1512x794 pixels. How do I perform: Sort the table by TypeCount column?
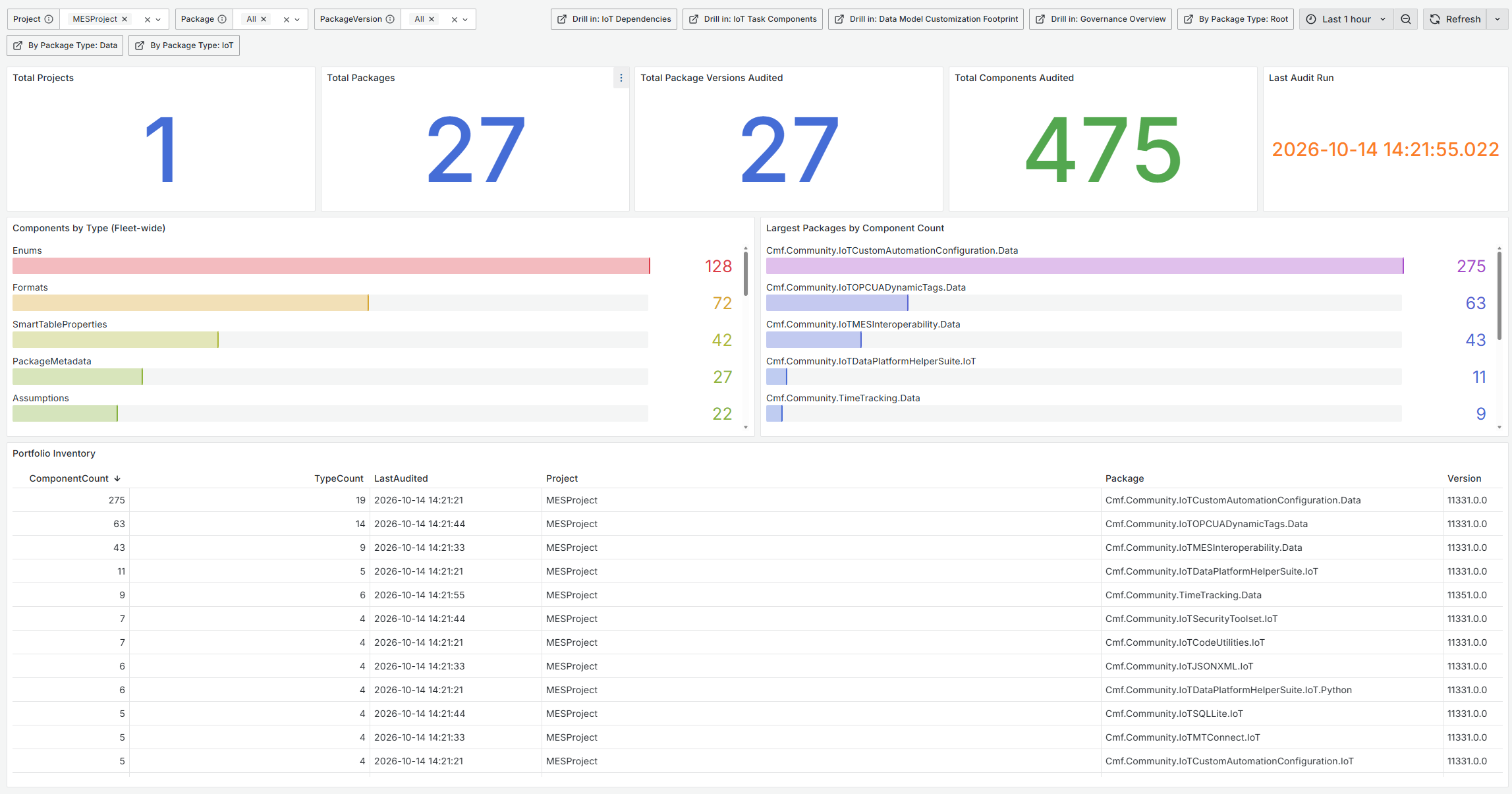point(339,478)
